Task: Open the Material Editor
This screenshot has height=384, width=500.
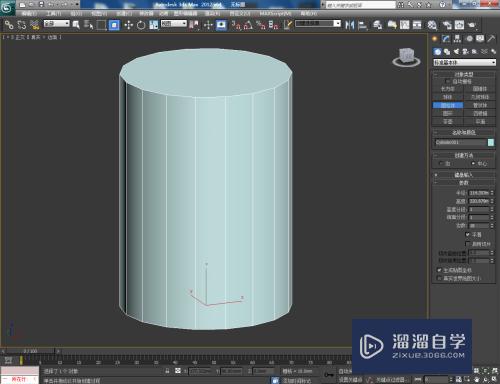Action: click(432, 25)
